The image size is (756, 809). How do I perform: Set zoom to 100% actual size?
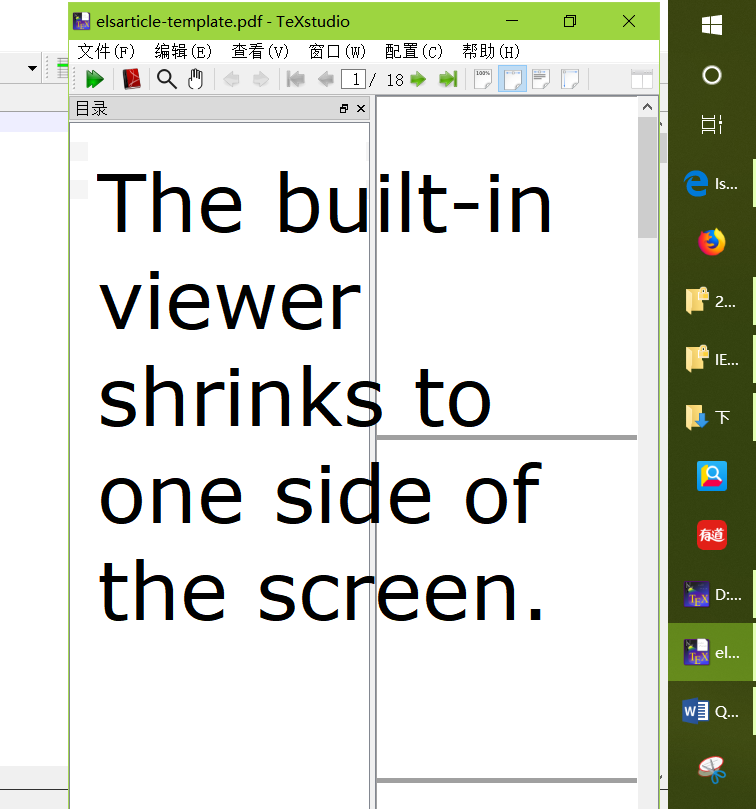click(x=483, y=79)
